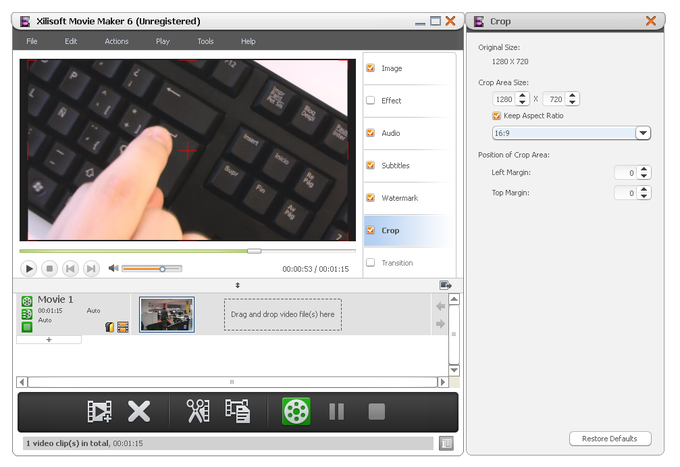Stop the conversion in the bottom toolbar
The height and width of the screenshot is (467, 680).
(x=376, y=411)
